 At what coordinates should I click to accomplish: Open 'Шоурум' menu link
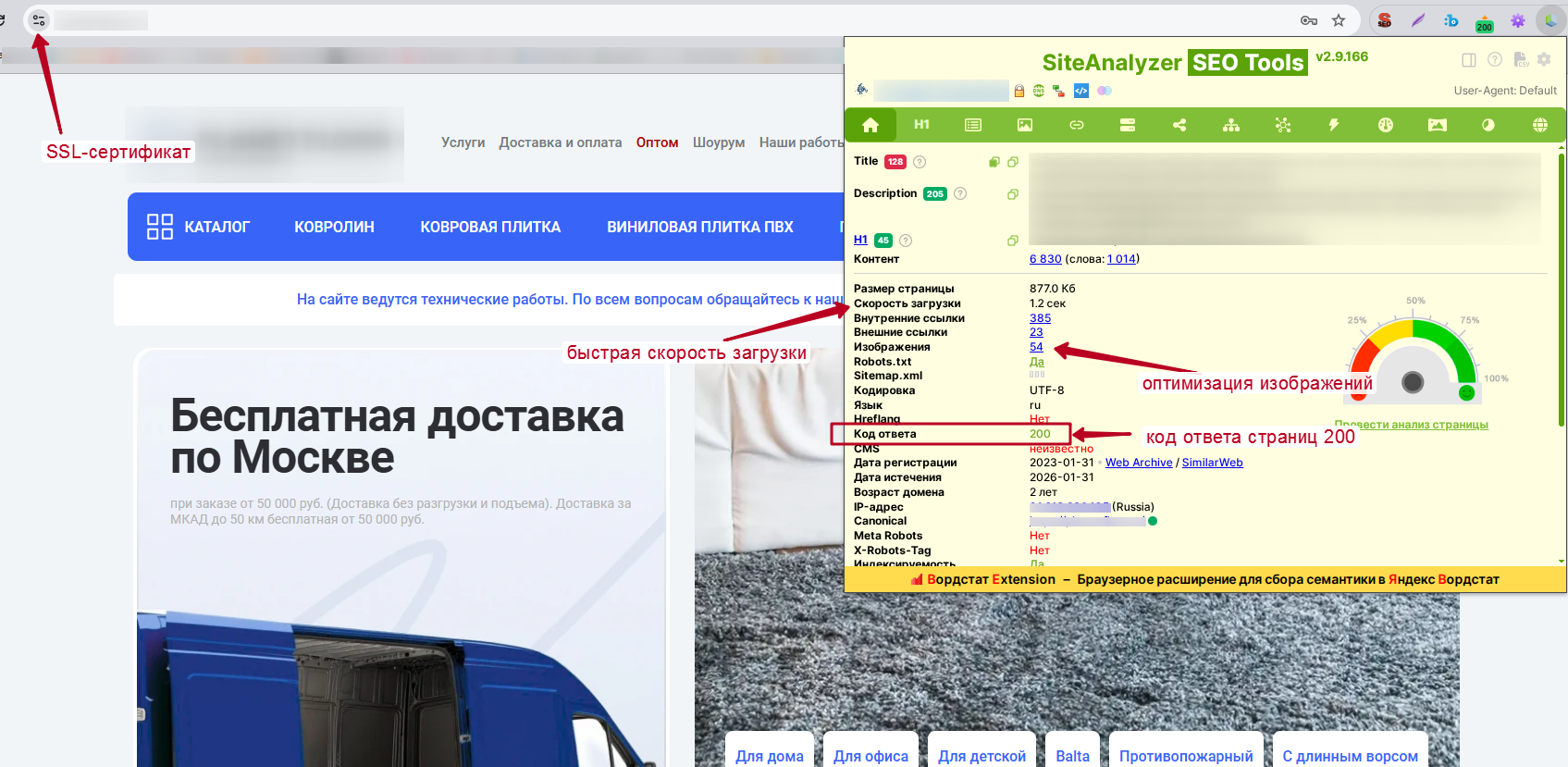pos(719,142)
